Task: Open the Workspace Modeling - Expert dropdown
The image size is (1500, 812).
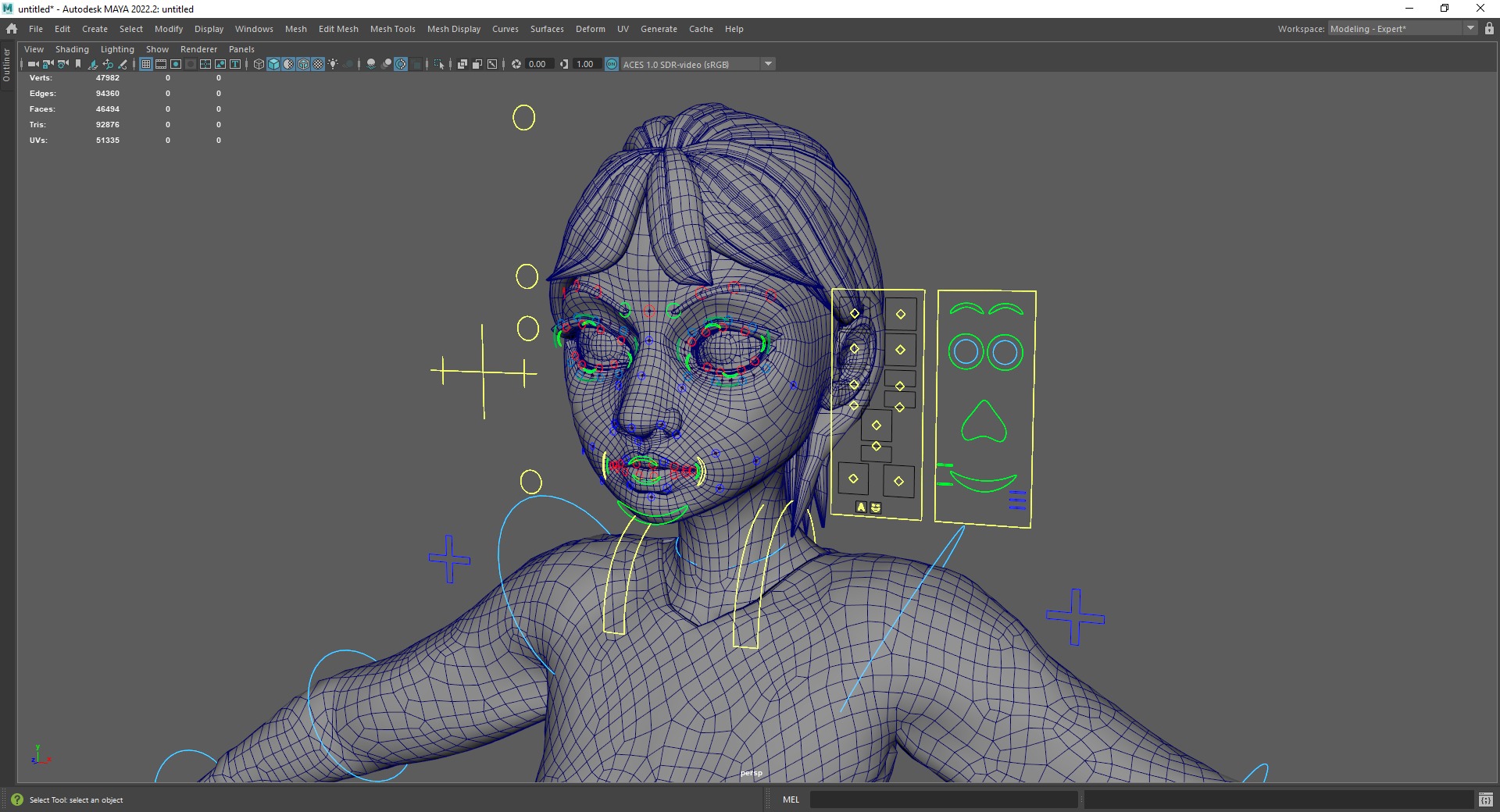Action: tap(1402, 29)
